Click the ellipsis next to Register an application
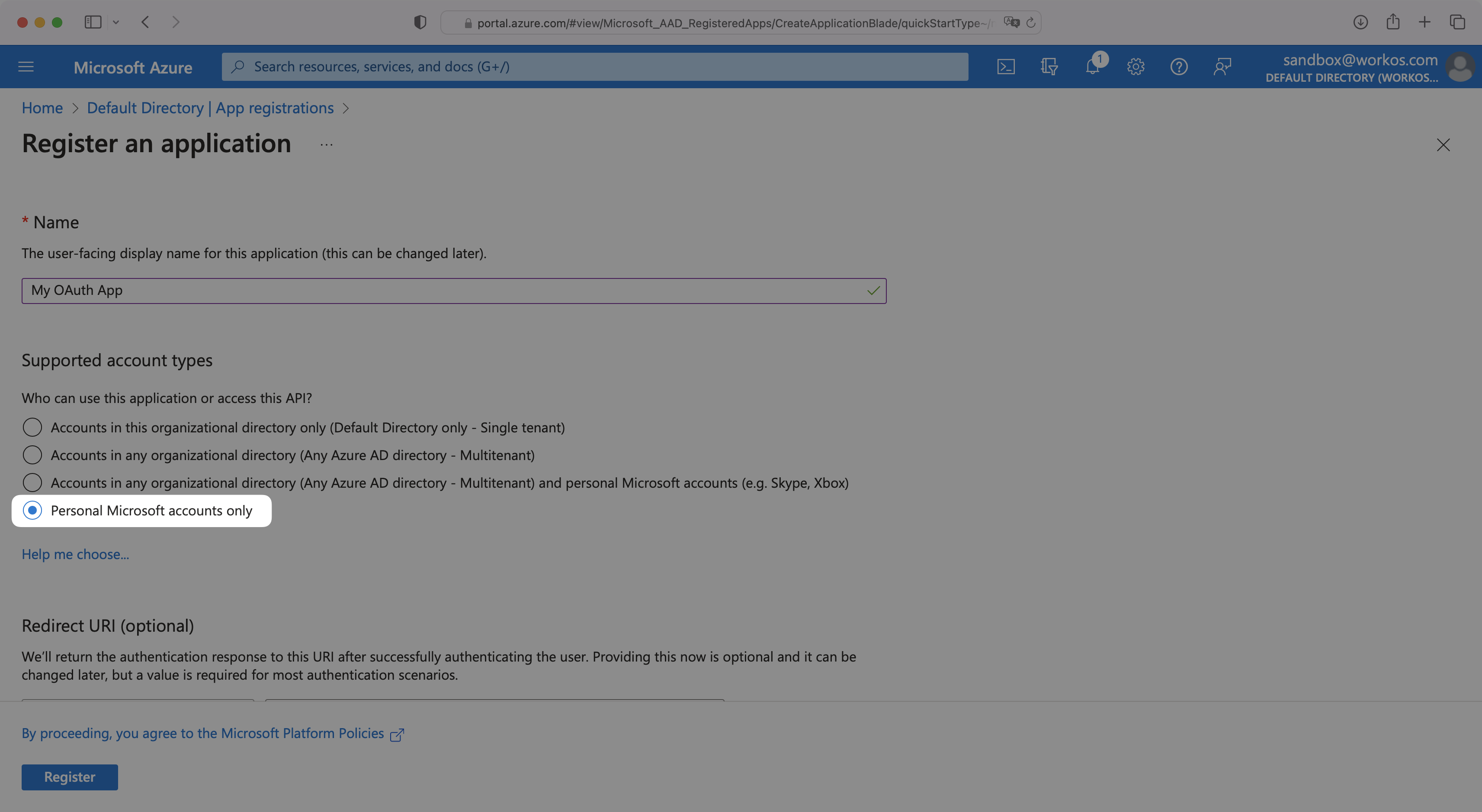This screenshot has width=1482, height=812. 326,145
